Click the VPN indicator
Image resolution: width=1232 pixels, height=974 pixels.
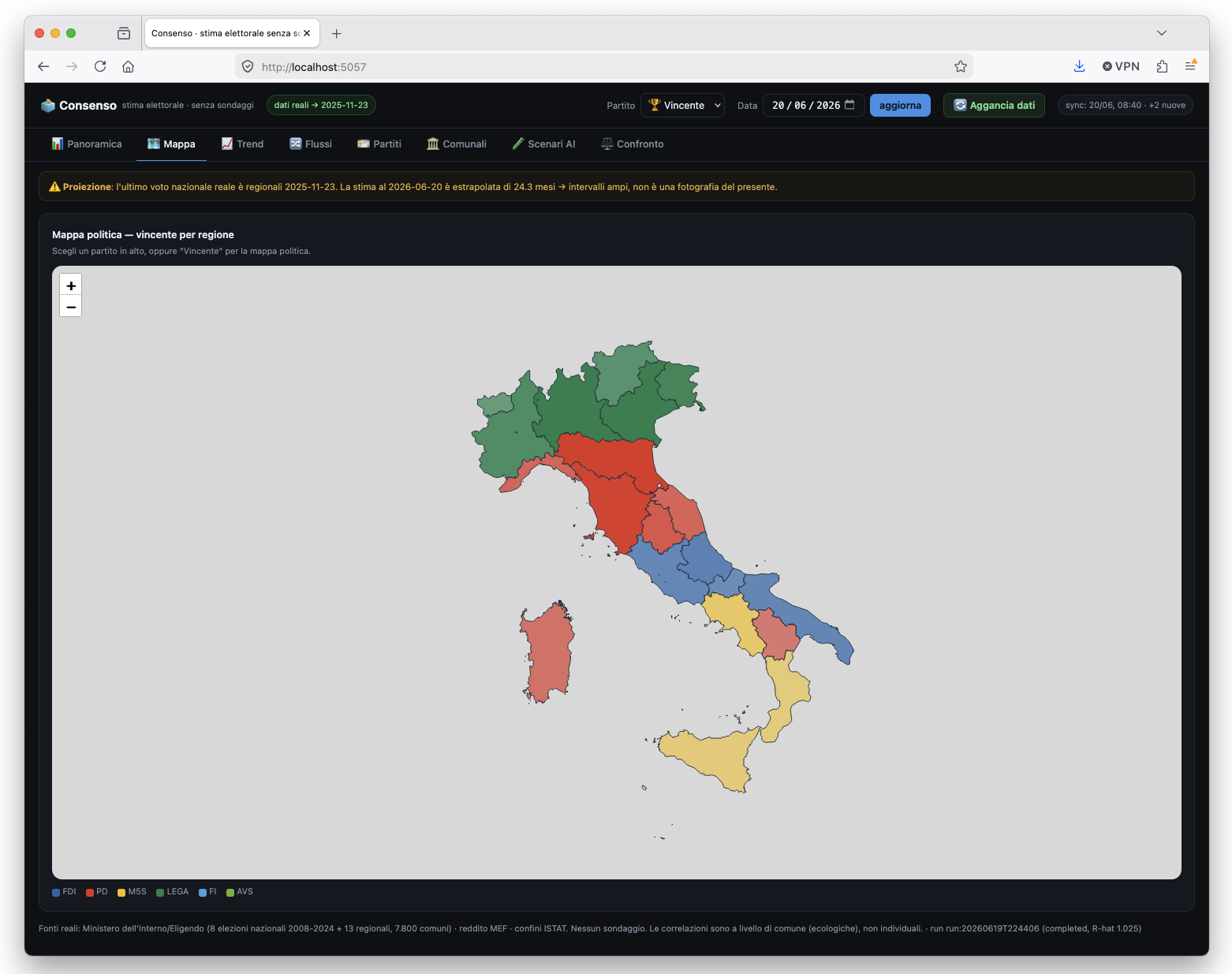[1121, 66]
